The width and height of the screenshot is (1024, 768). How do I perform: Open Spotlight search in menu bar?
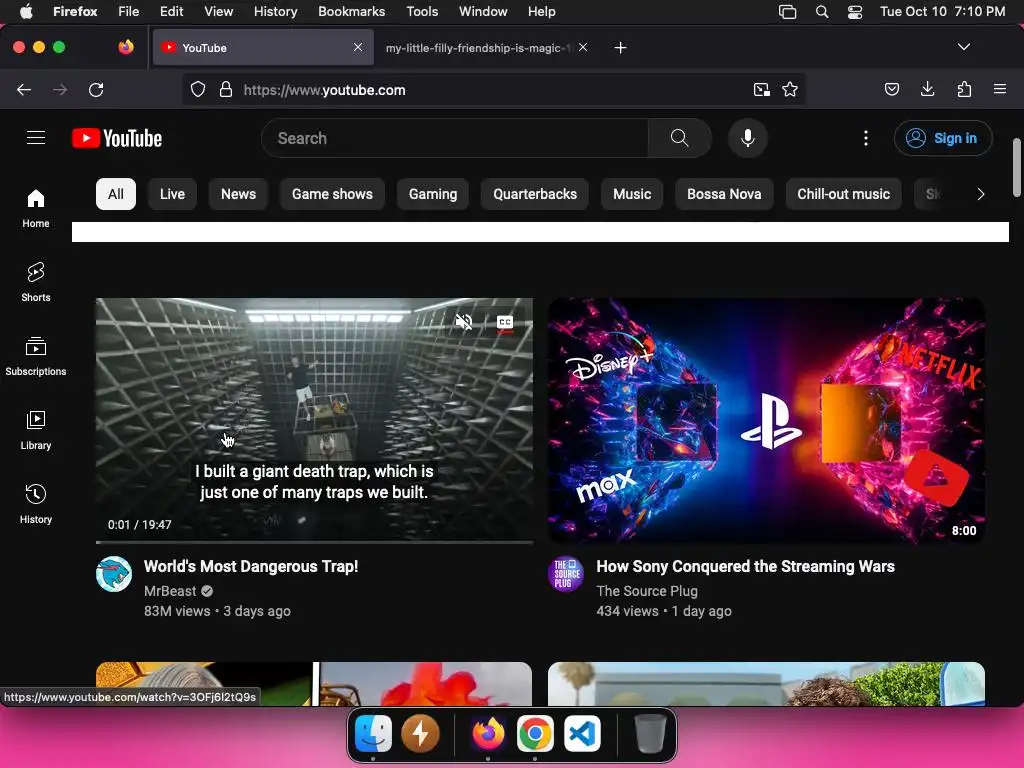coord(822,12)
